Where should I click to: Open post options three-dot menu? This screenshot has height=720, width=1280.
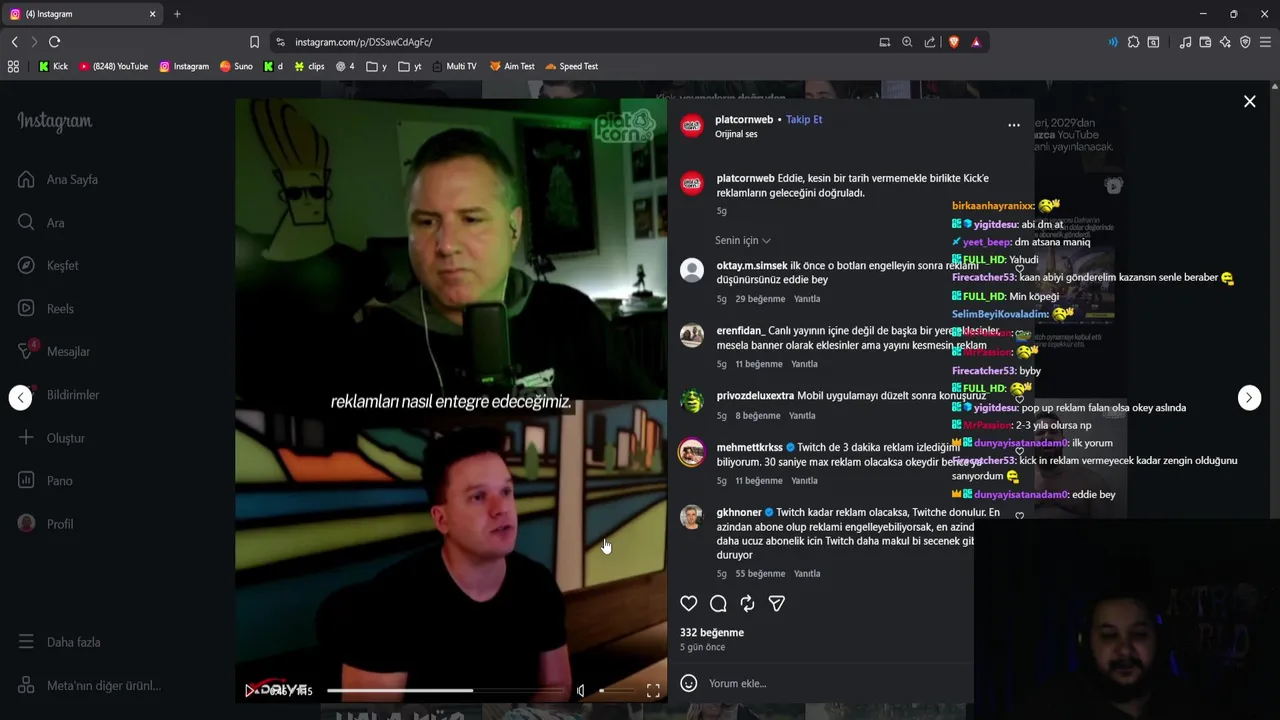1014,125
